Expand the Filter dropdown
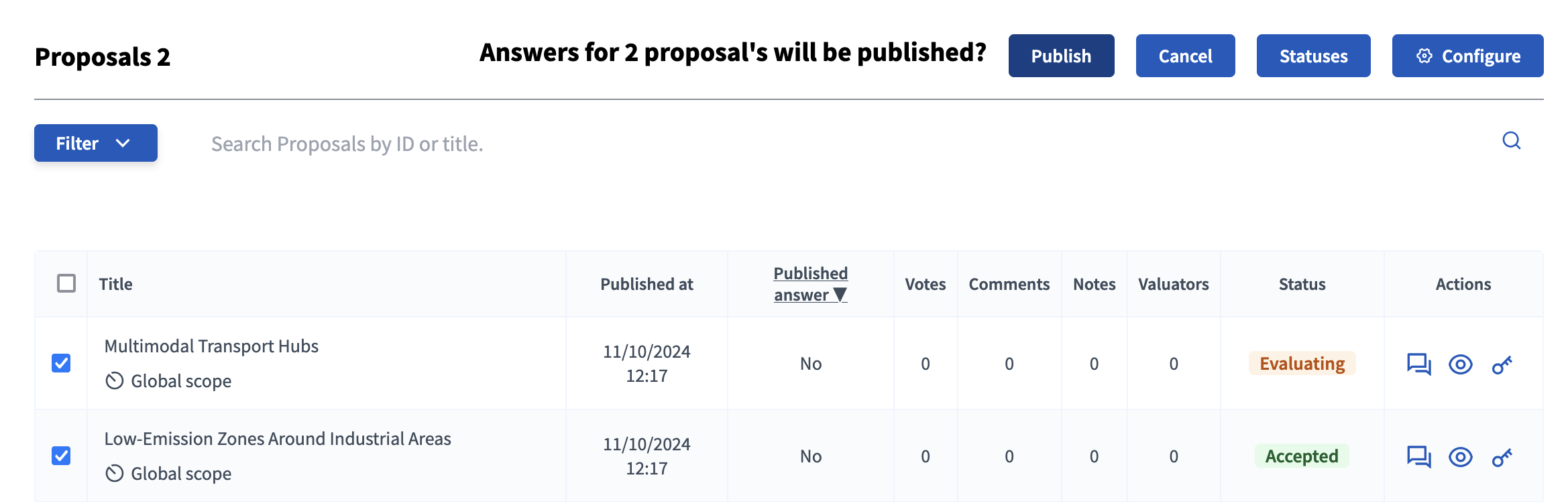The width and height of the screenshot is (1568, 502). 95,143
